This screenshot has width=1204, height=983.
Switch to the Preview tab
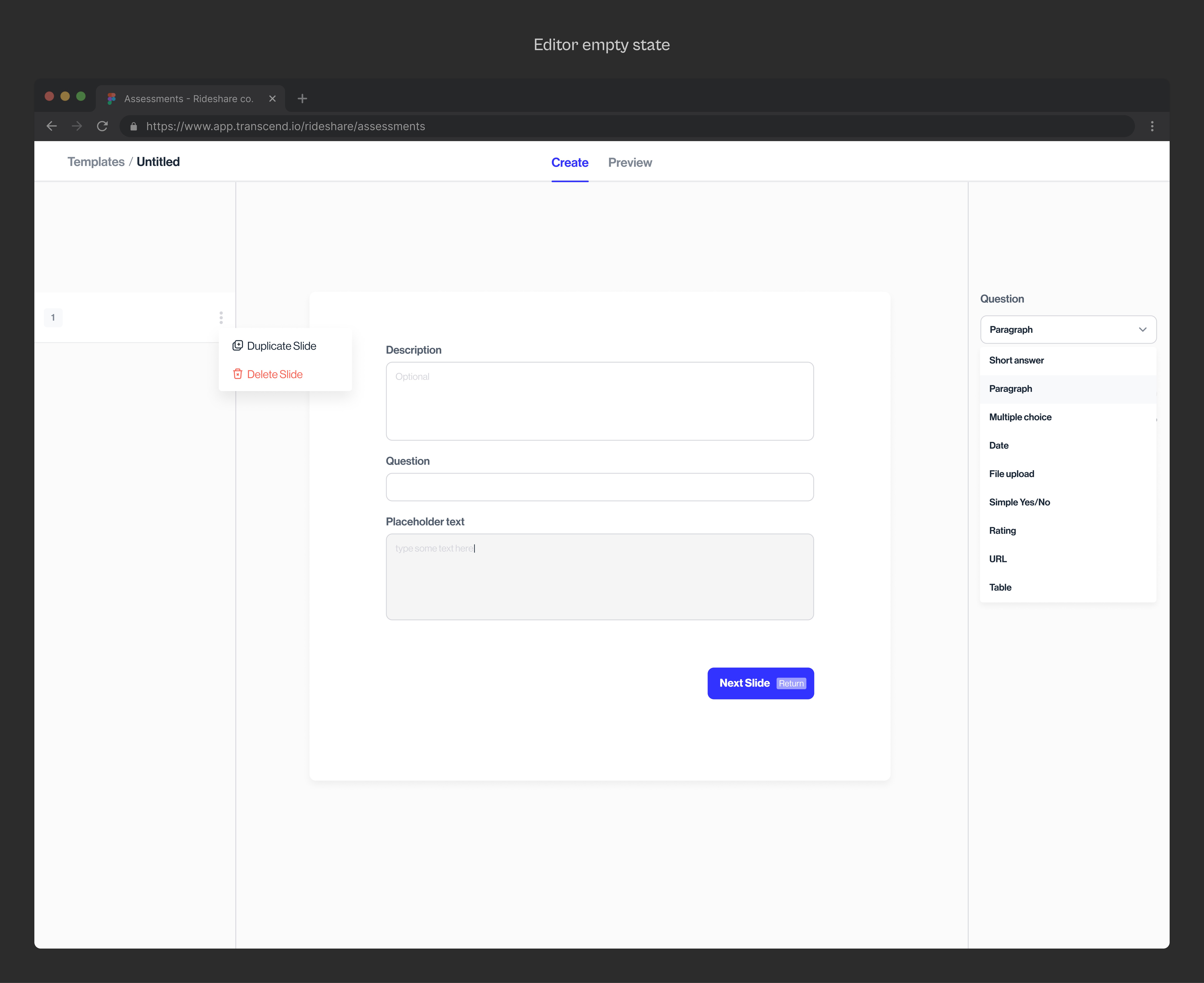click(629, 163)
